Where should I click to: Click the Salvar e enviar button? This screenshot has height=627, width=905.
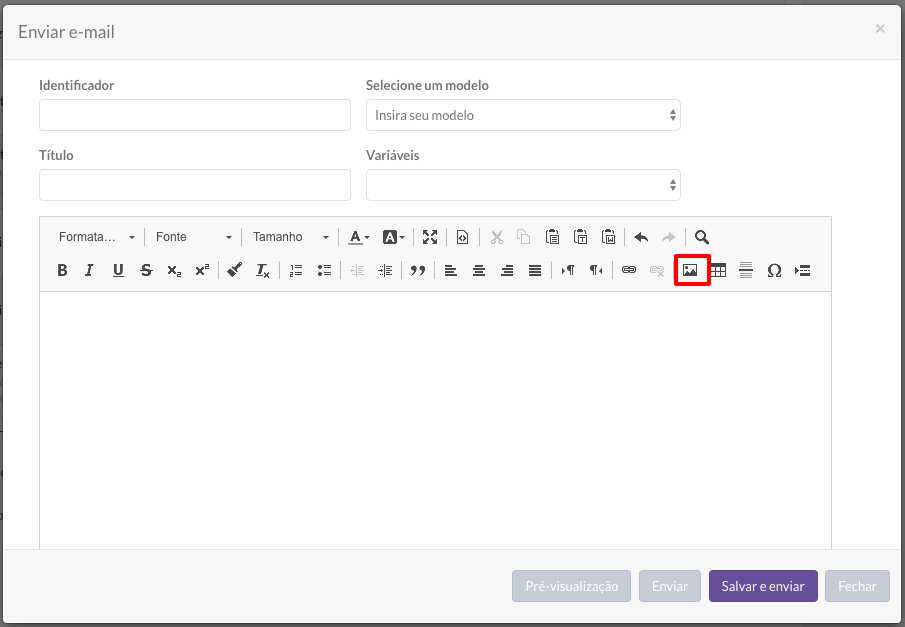(x=763, y=586)
